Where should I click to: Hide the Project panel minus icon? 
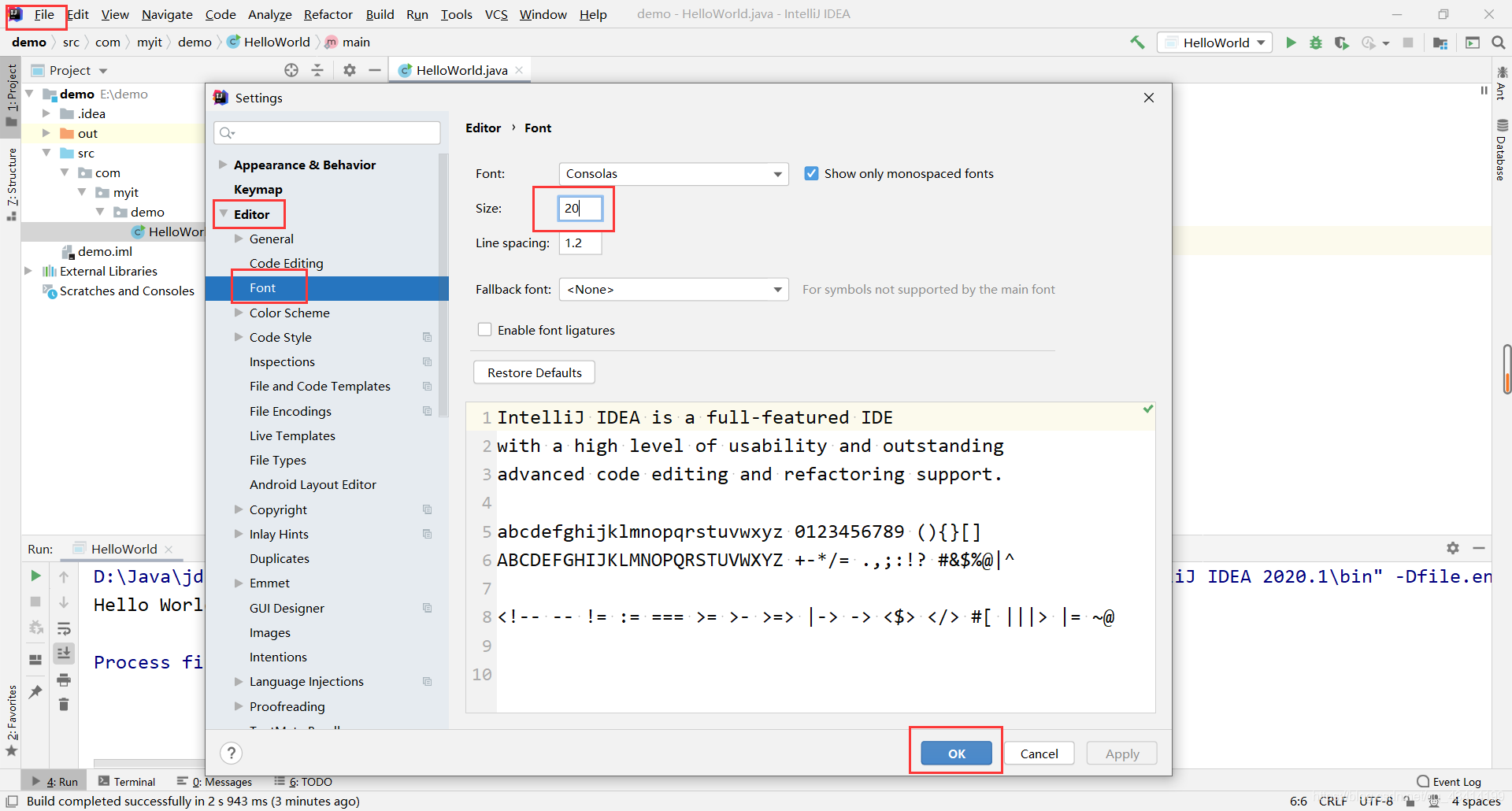[375, 70]
